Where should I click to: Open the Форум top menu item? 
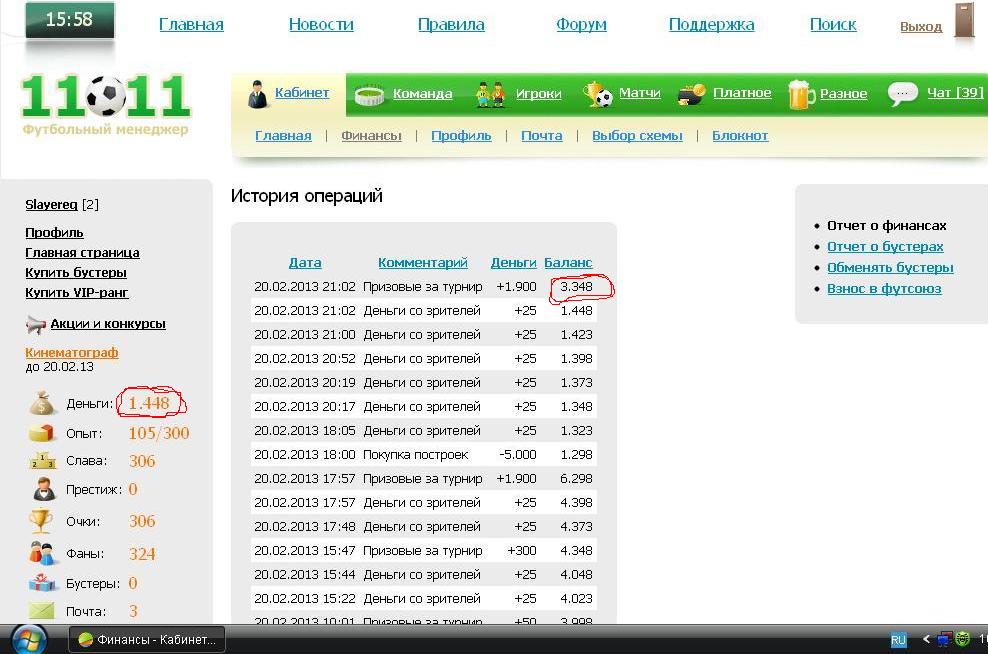point(581,25)
